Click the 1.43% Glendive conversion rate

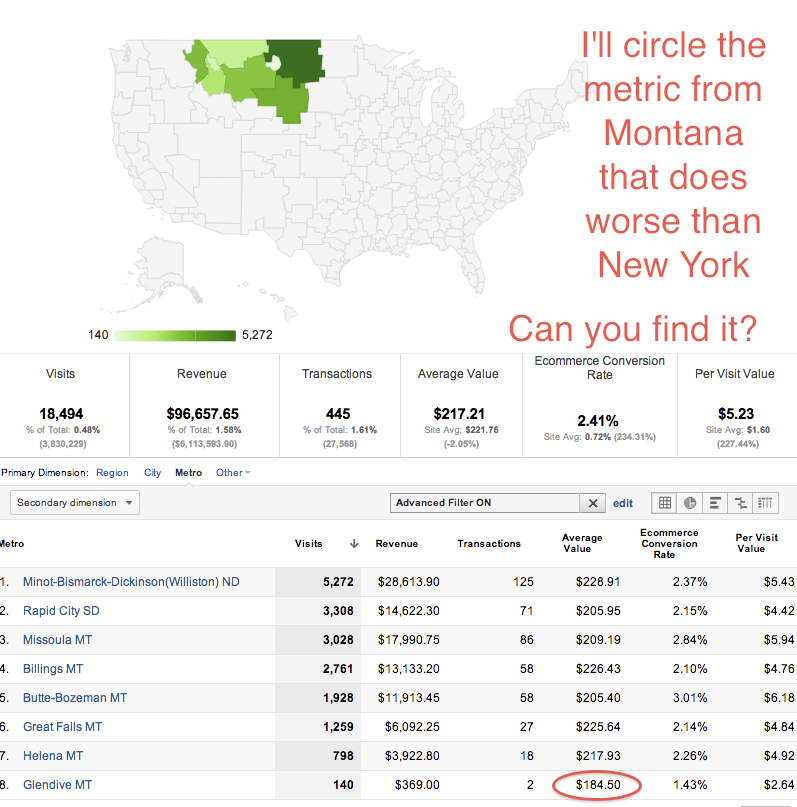pyautogui.click(x=690, y=785)
